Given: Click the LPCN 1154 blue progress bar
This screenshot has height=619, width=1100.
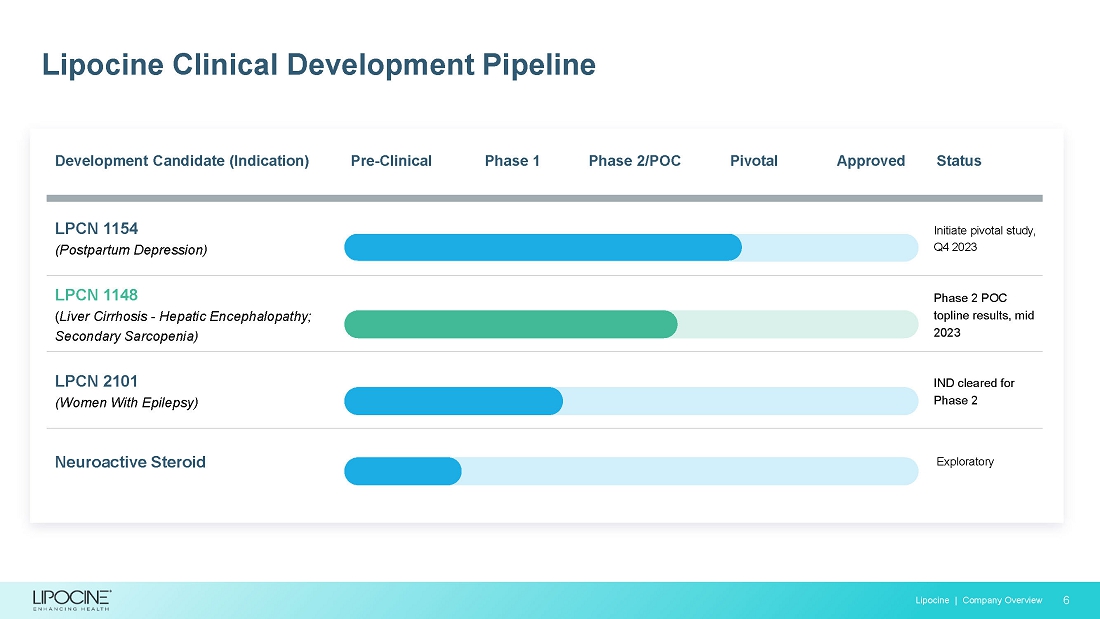Looking at the screenshot, I should (x=542, y=247).
